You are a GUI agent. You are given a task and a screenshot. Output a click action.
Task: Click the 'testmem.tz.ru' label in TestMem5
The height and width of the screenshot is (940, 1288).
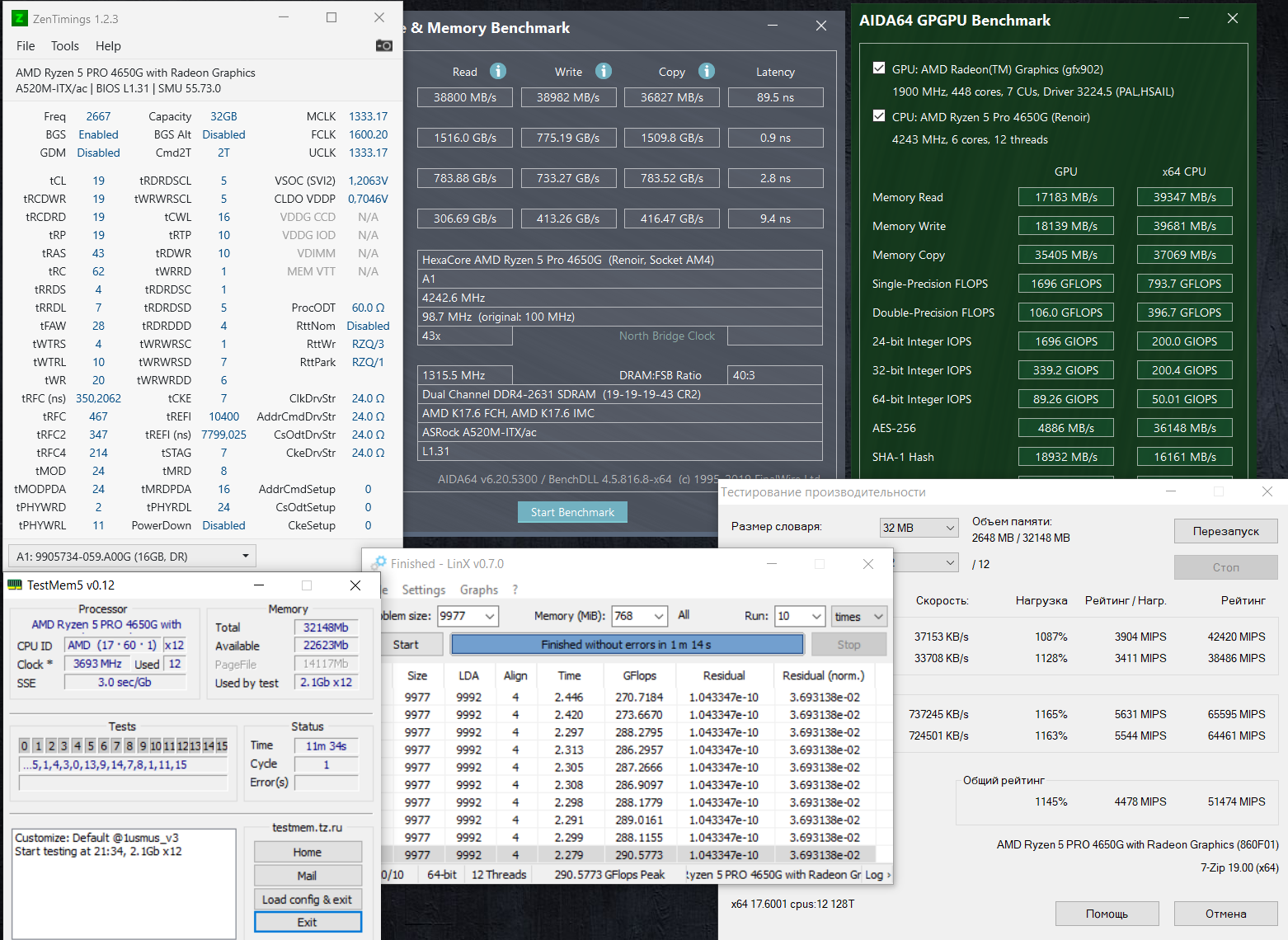tap(307, 827)
